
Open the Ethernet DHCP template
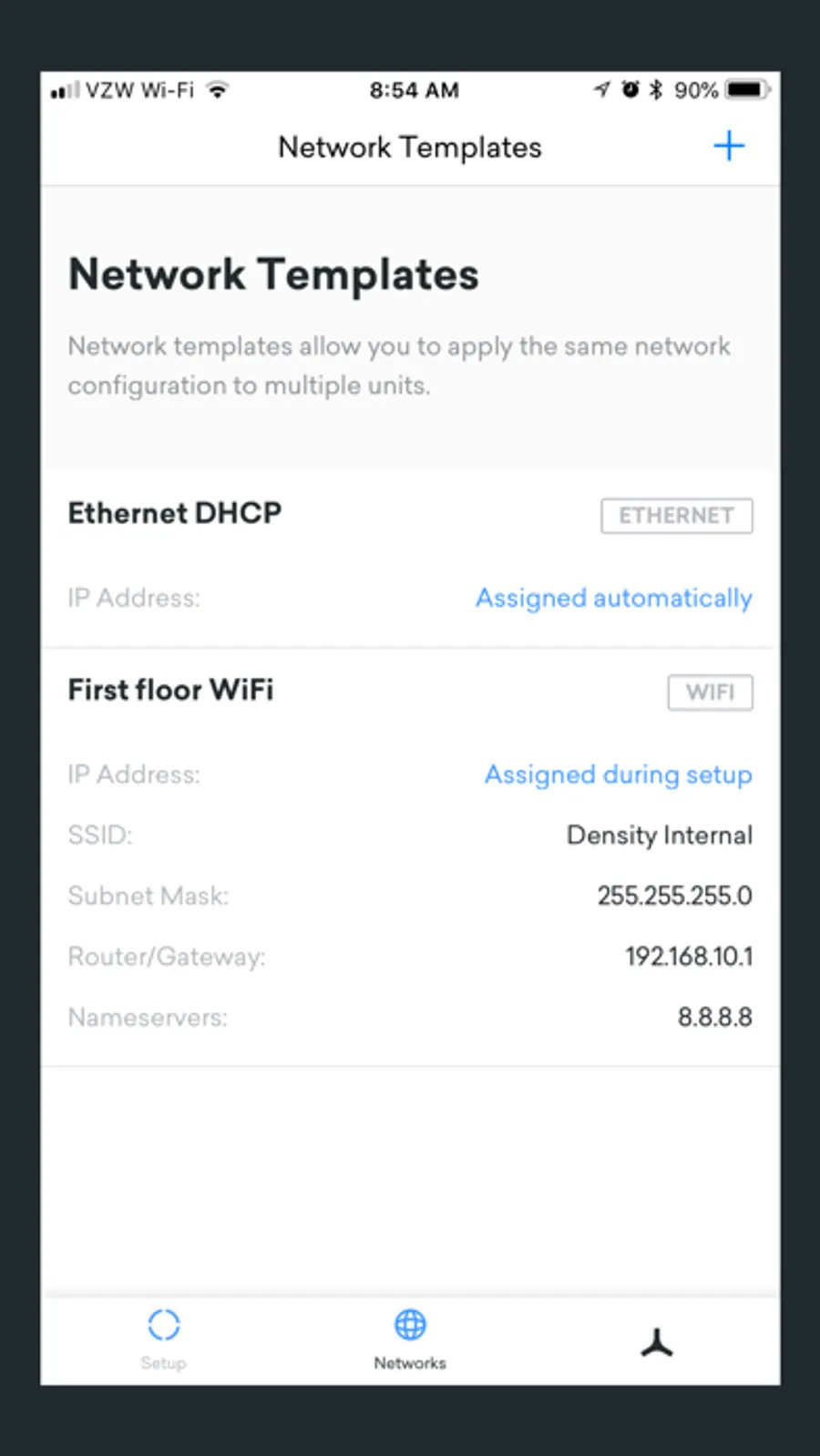[x=175, y=513]
